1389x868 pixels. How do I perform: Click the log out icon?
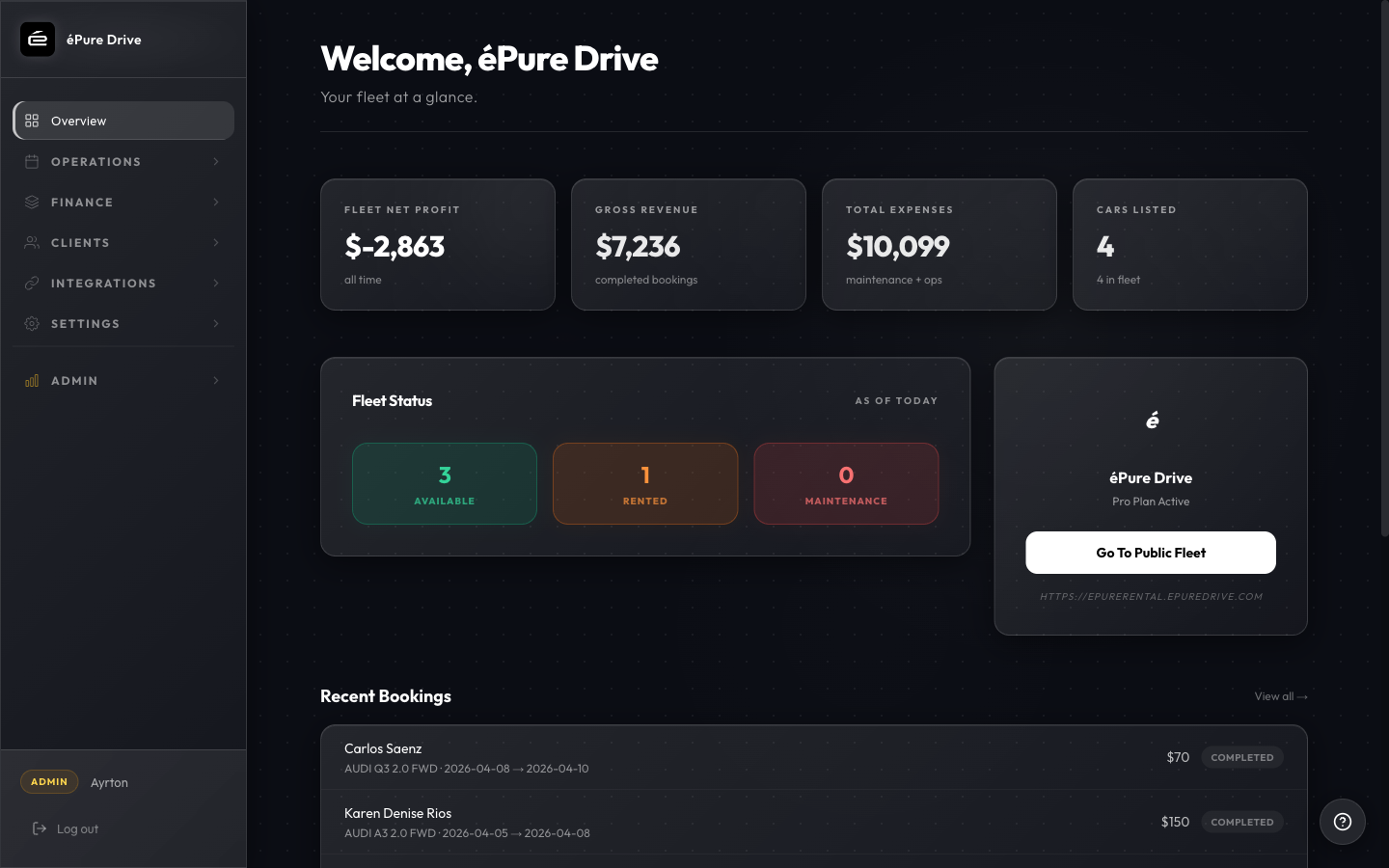pyautogui.click(x=38, y=828)
